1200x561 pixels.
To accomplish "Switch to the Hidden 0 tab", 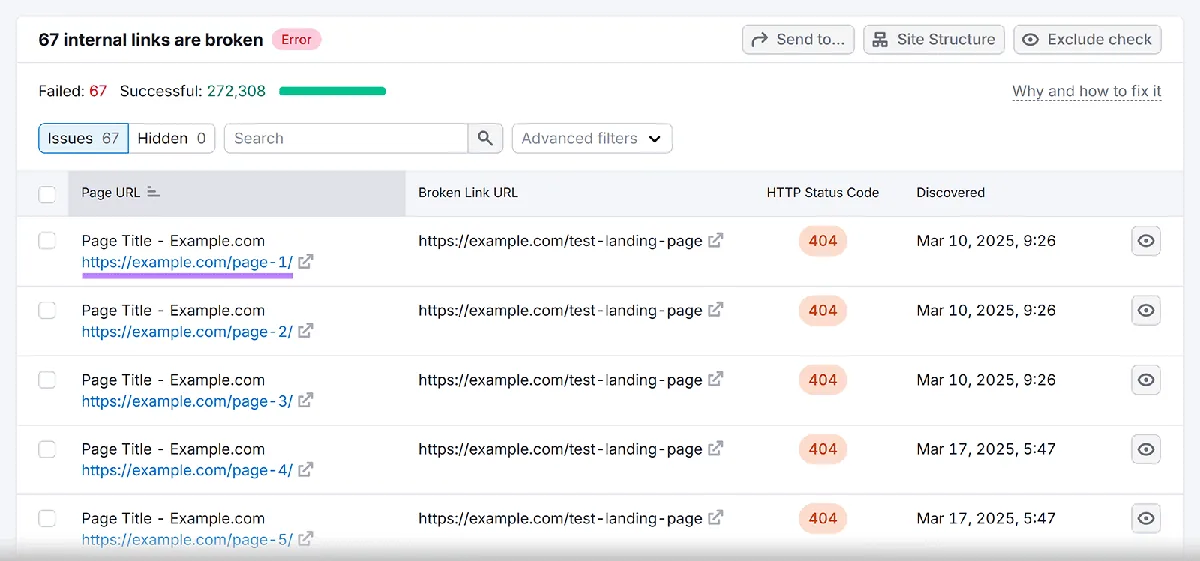I will coord(172,138).
